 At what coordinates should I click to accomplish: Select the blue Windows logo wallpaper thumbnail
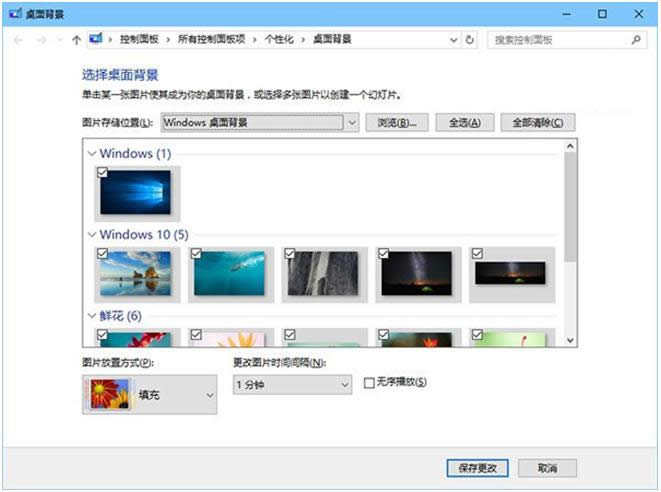click(x=136, y=192)
